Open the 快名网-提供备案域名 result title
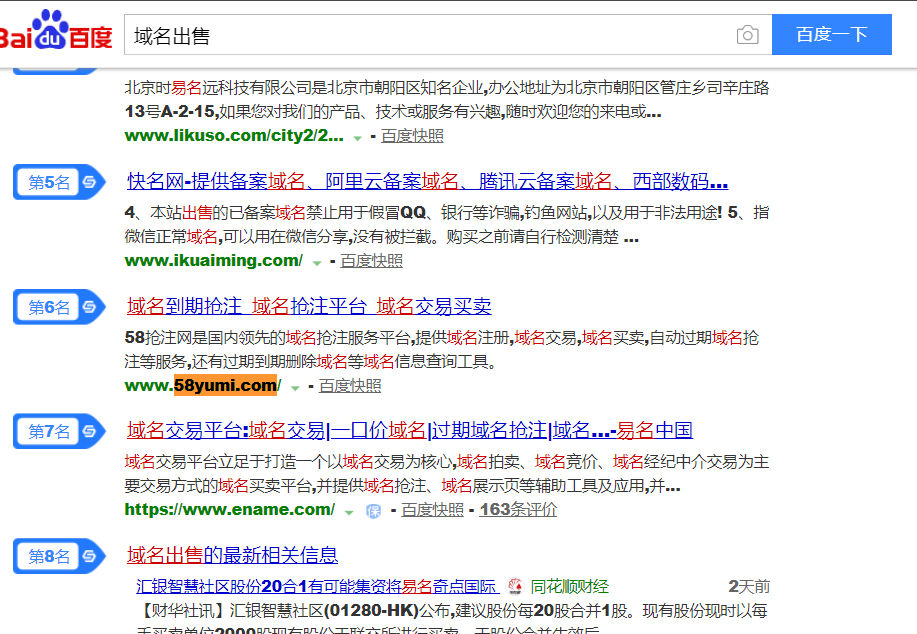Viewport: 917px width, 634px height. point(428,181)
